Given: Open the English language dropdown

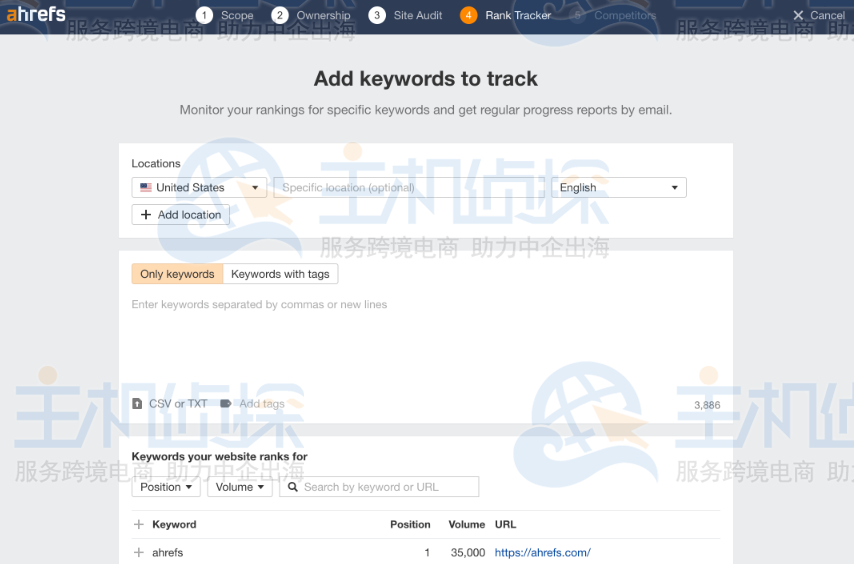Looking at the screenshot, I should click(618, 187).
